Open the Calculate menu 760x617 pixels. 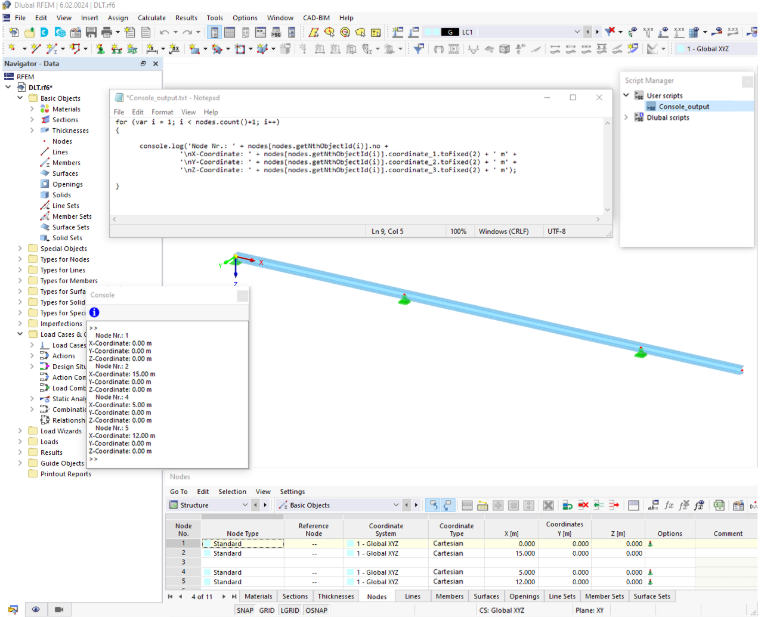151,17
